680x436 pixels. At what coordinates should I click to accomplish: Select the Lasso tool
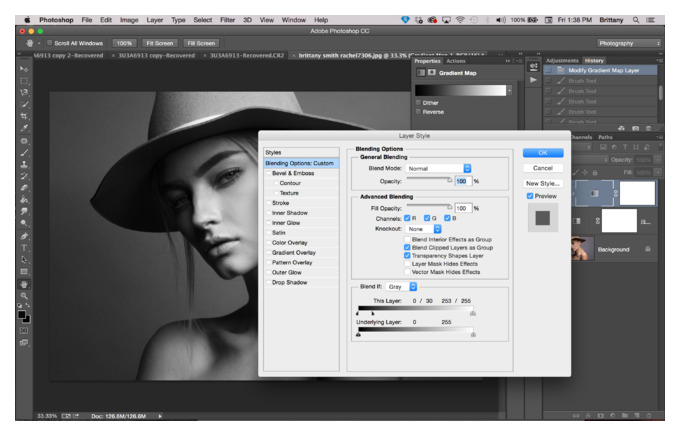[24, 92]
